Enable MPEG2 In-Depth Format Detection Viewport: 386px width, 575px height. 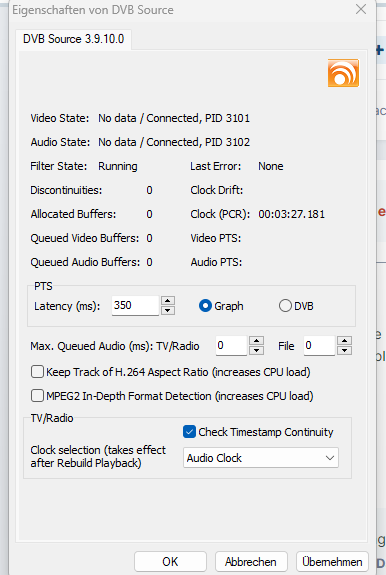click(x=37, y=396)
